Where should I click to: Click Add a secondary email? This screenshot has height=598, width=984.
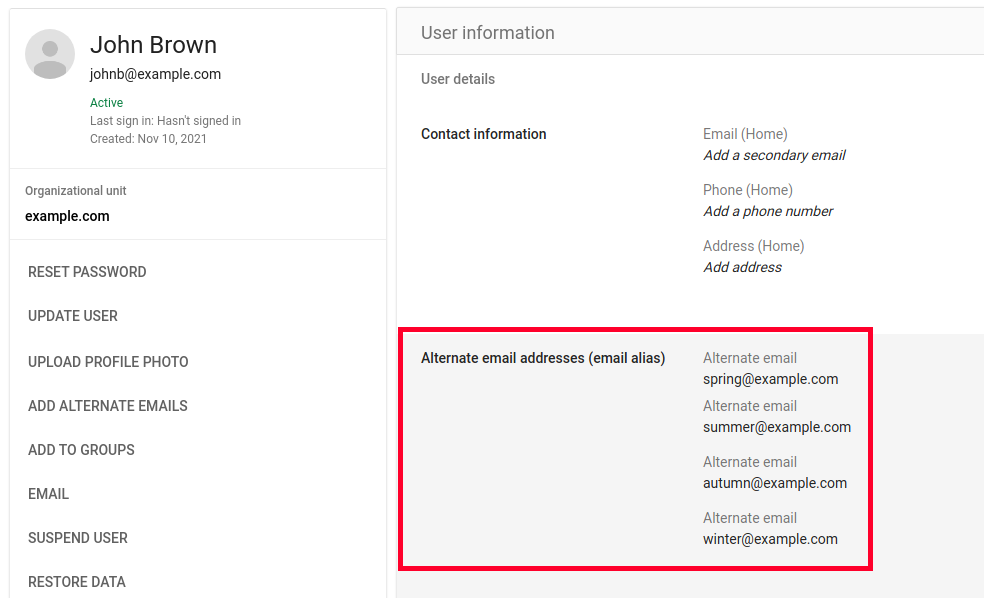[774, 155]
